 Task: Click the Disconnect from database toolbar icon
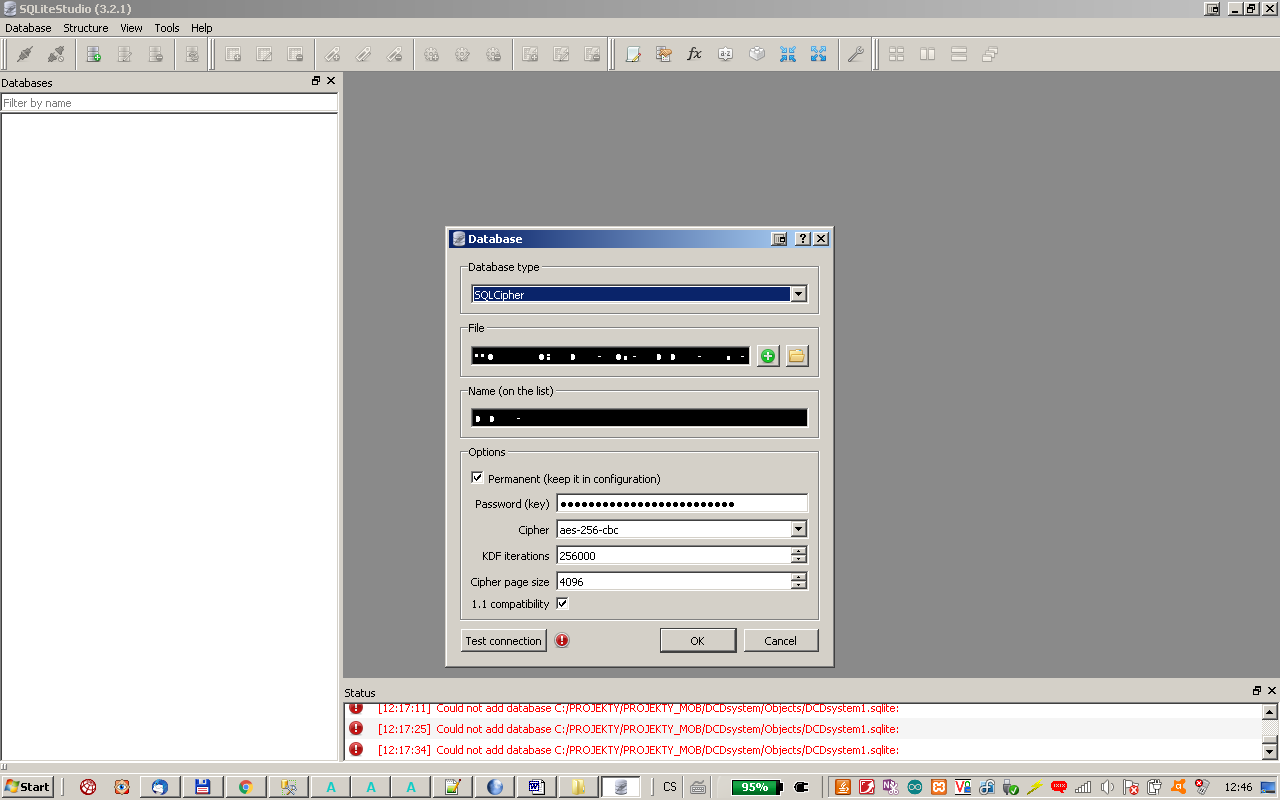(56, 54)
